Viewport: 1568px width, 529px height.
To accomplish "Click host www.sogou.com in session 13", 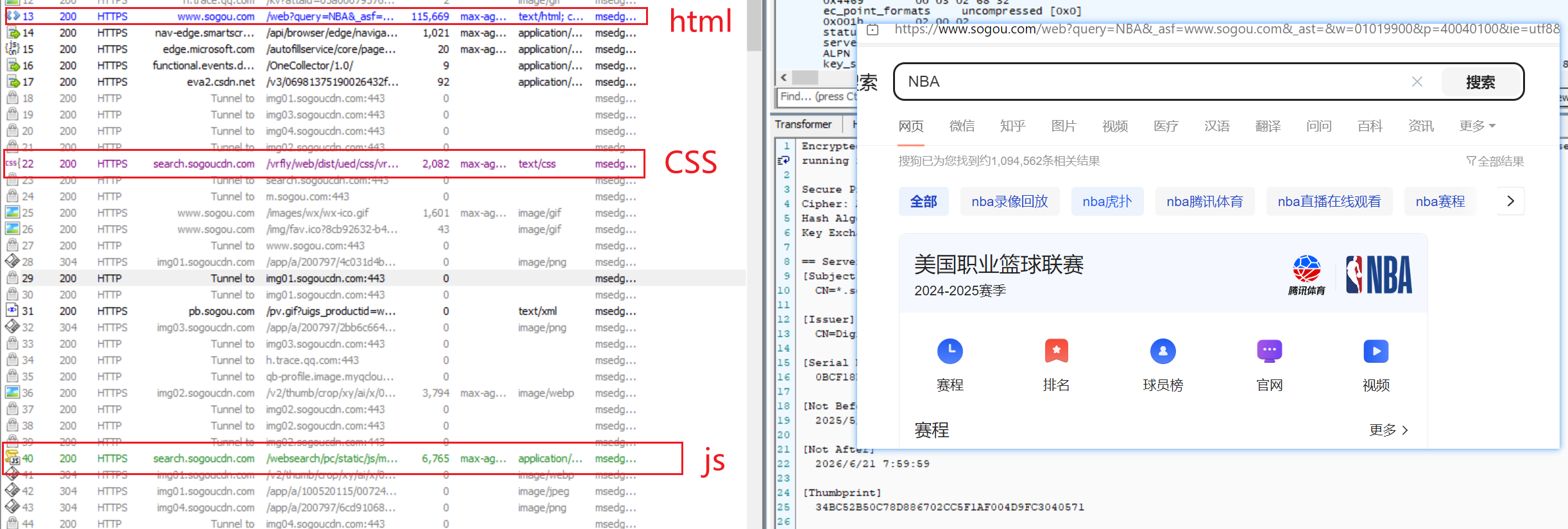I will (216, 16).
